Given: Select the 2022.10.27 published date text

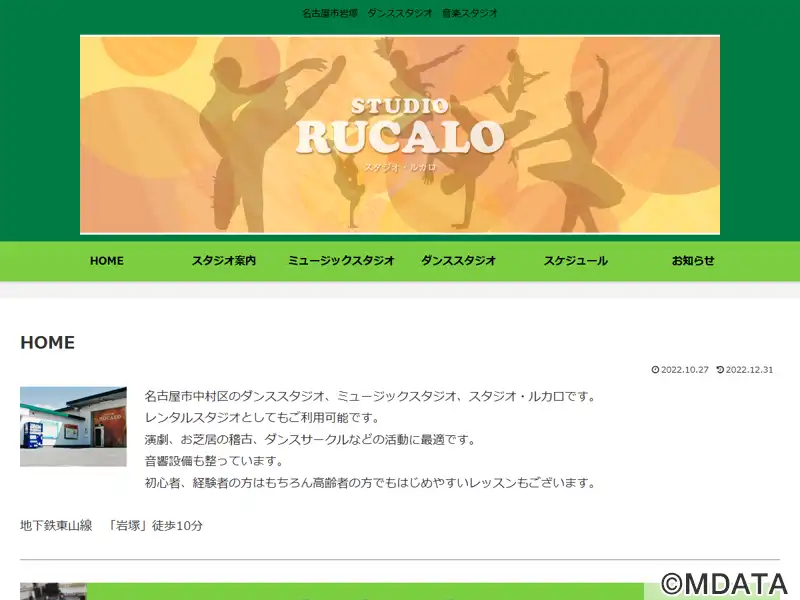Looking at the screenshot, I should pos(685,370).
